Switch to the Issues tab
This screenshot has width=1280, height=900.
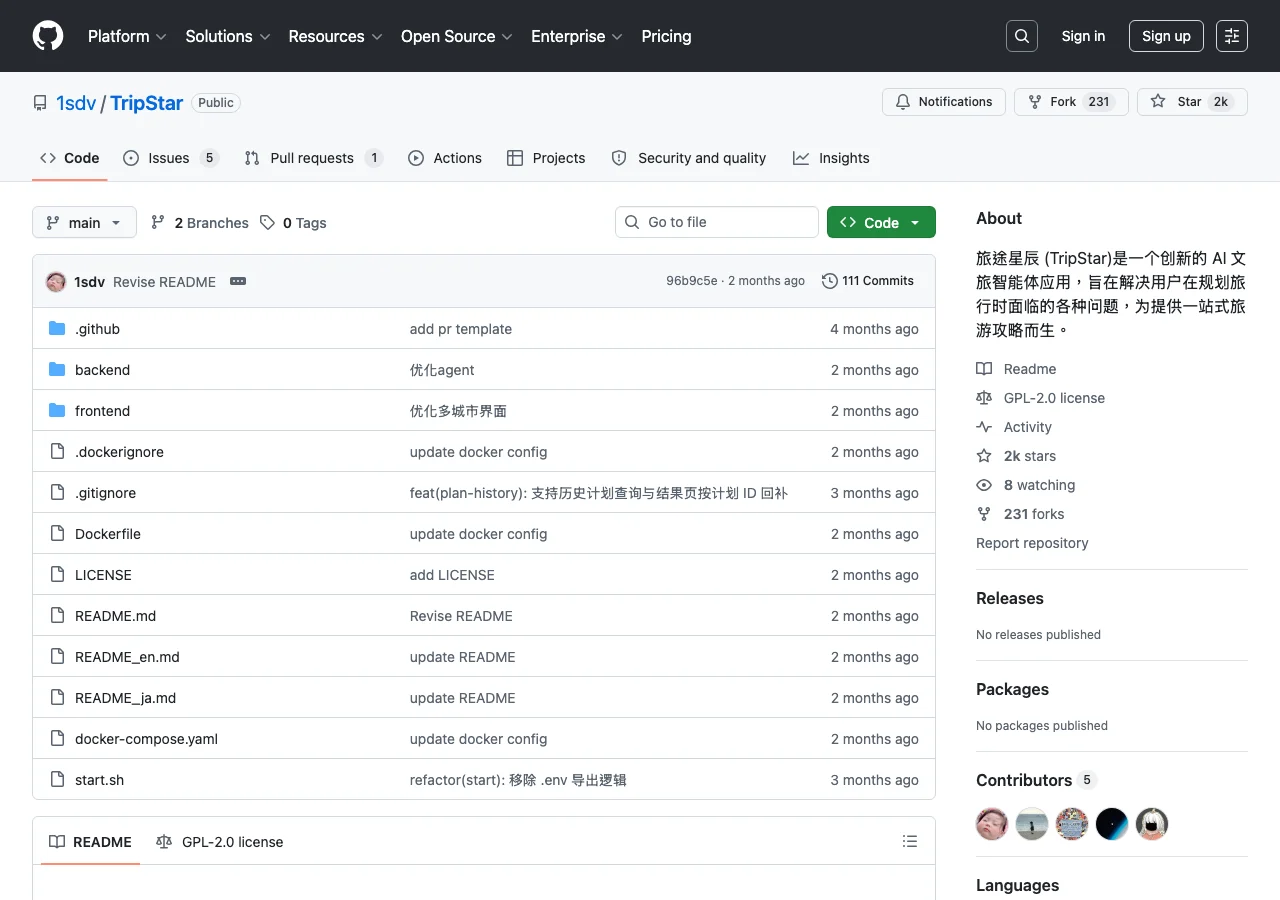point(171,158)
